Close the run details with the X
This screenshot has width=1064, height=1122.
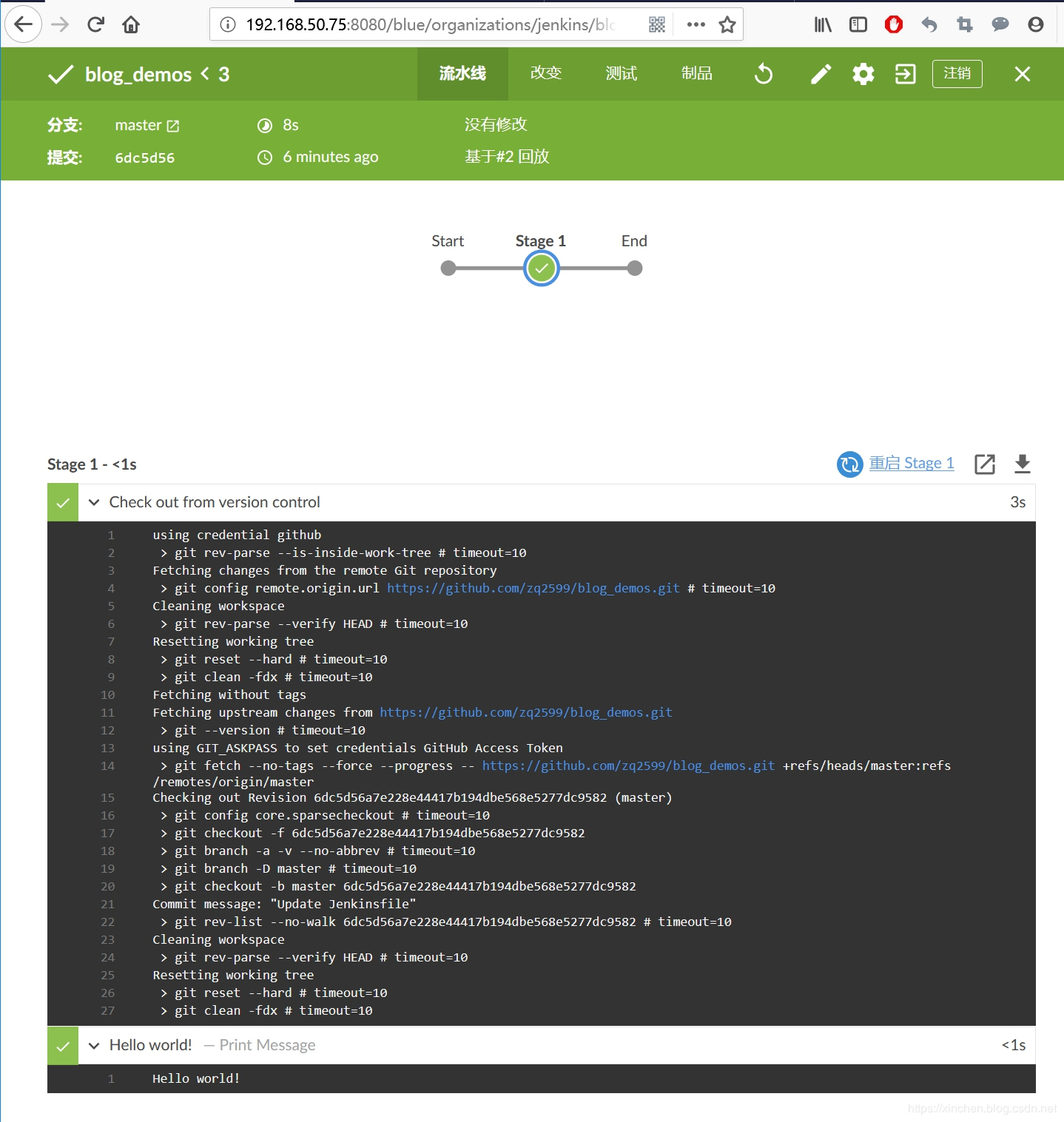coord(1023,74)
